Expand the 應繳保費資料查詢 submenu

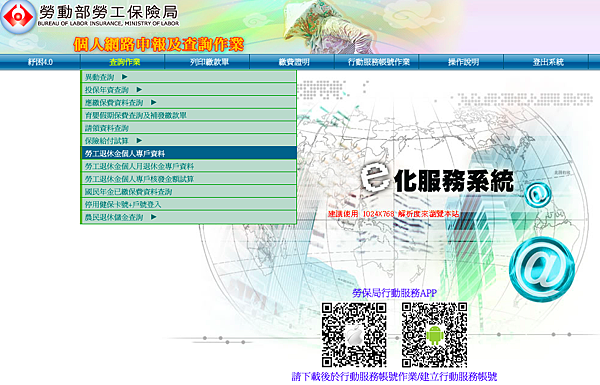click(189, 102)
